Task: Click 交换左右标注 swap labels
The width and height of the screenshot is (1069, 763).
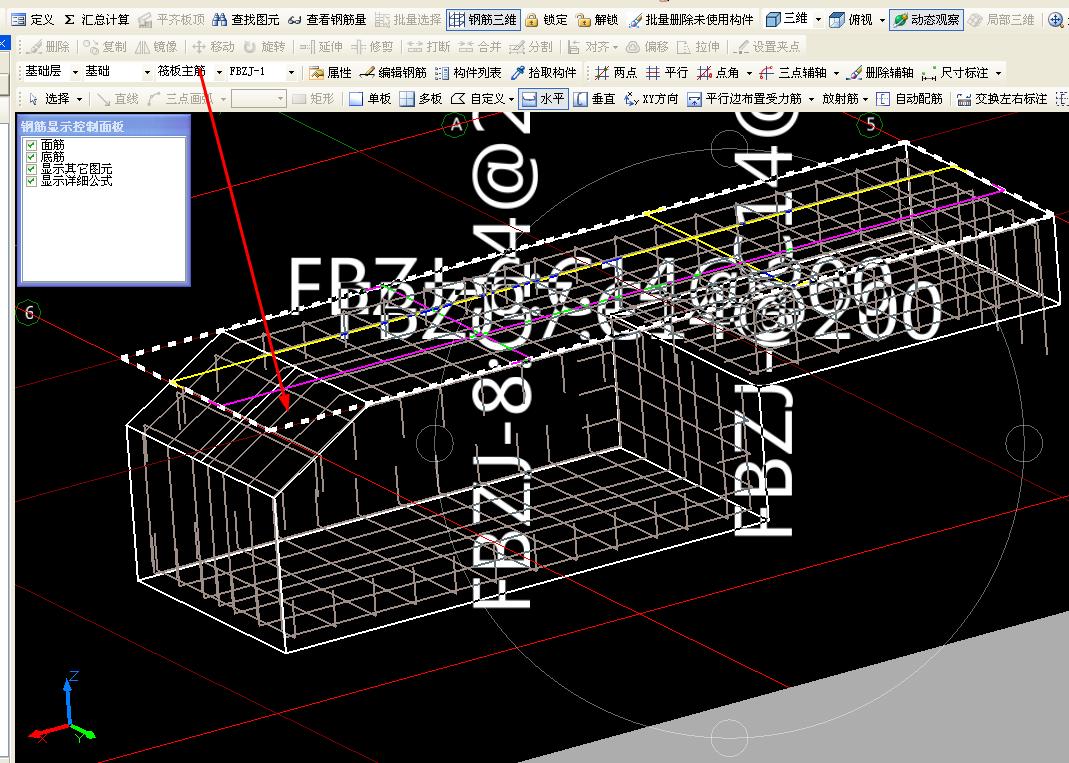Action: [1002, 99]
